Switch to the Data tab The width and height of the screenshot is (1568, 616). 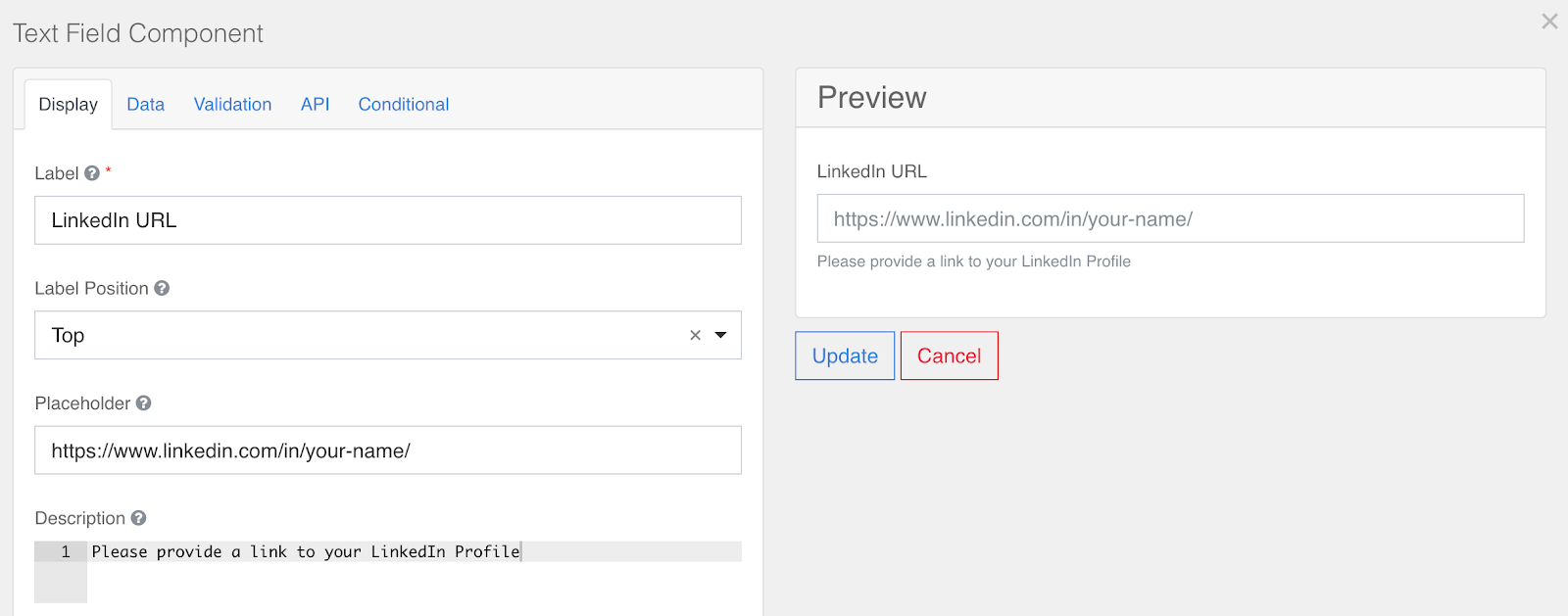(145, 105)
